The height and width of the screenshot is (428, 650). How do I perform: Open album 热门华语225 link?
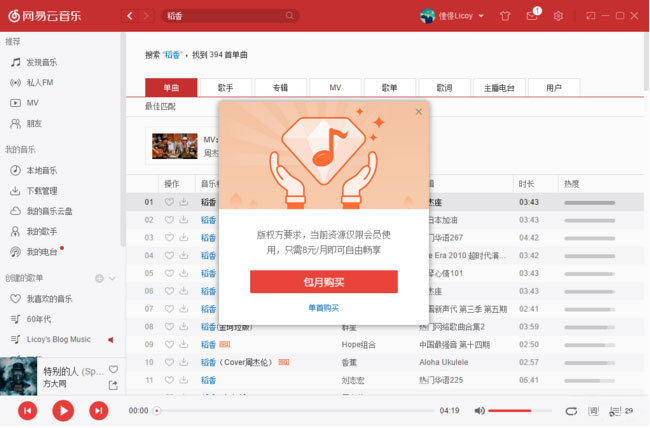(x=441, y=380)
